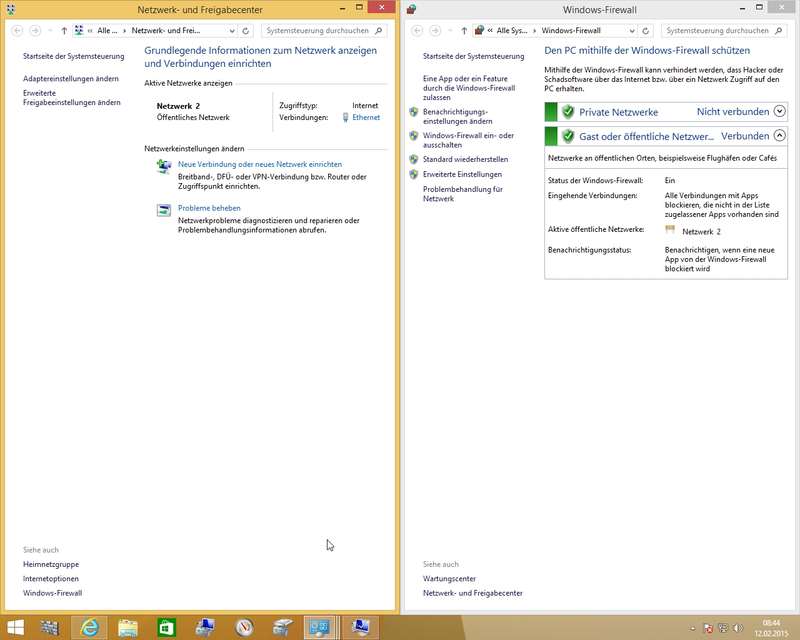Launch the Windows Store taskbar icon
Image resolution: width=800 pixels, height=640 pixels.
tap(165, 627)
